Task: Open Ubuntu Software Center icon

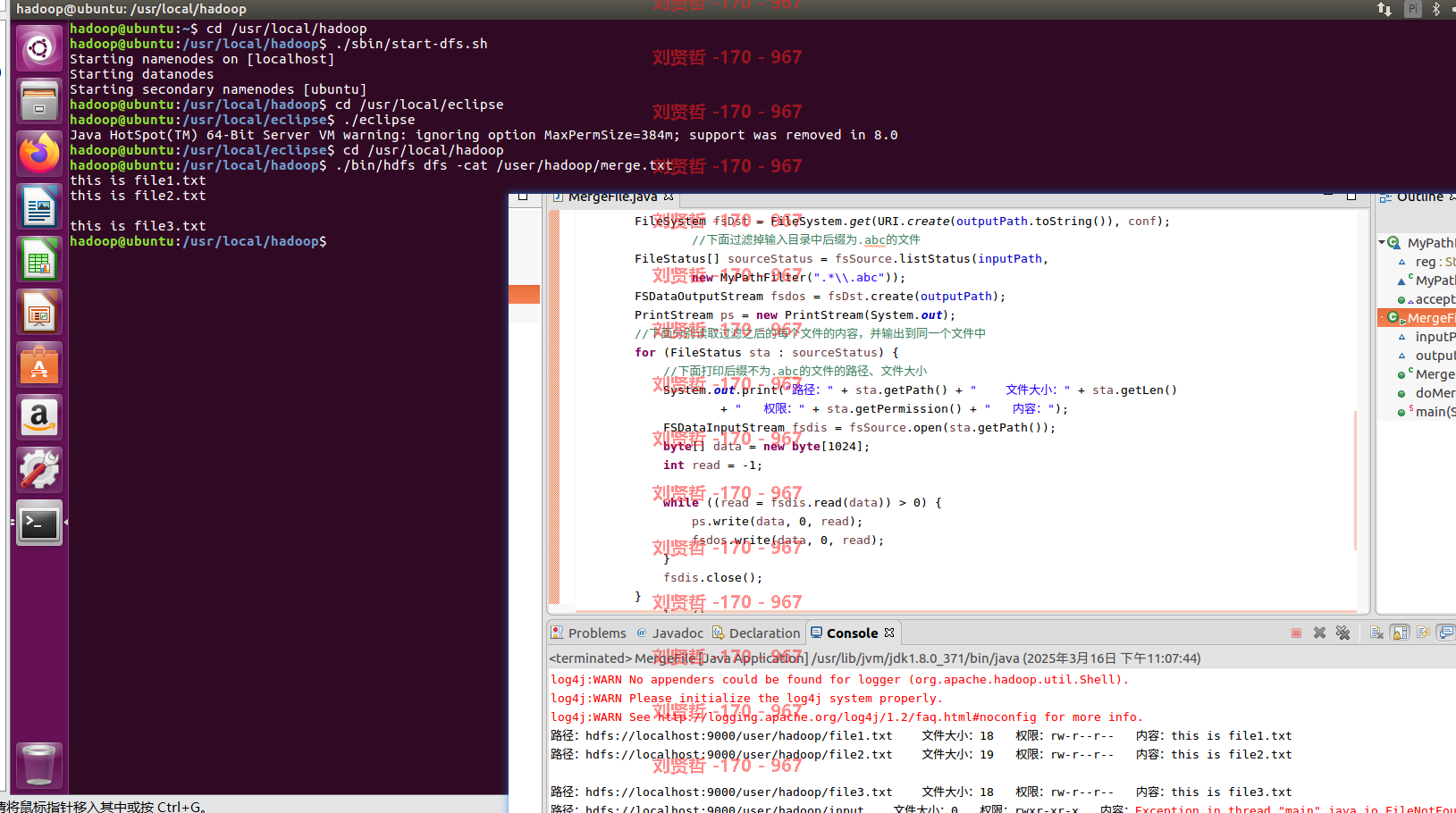Action: [x=39, y=365]
